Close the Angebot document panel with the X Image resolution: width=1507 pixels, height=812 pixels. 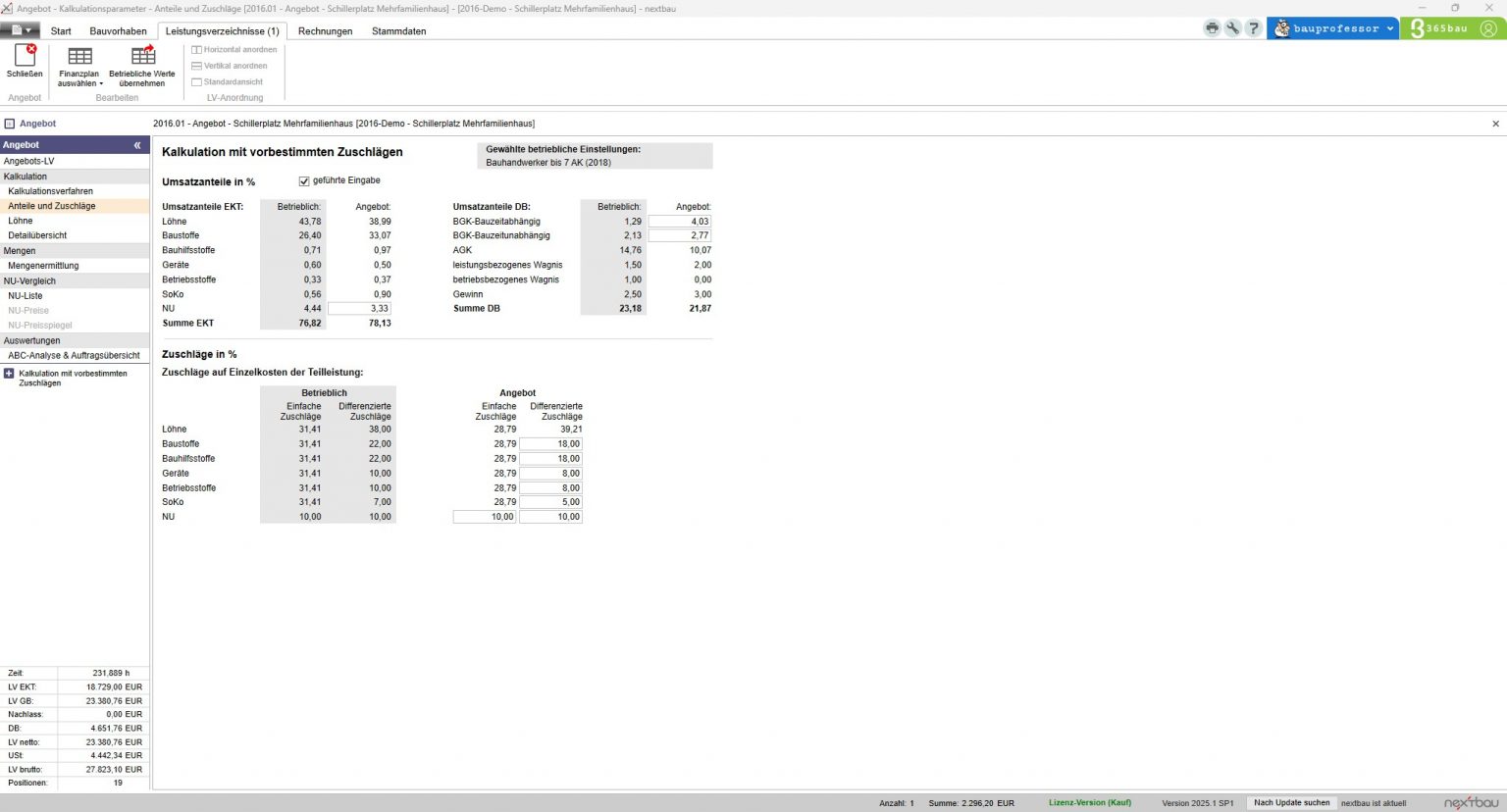(x=1495, y=124)
